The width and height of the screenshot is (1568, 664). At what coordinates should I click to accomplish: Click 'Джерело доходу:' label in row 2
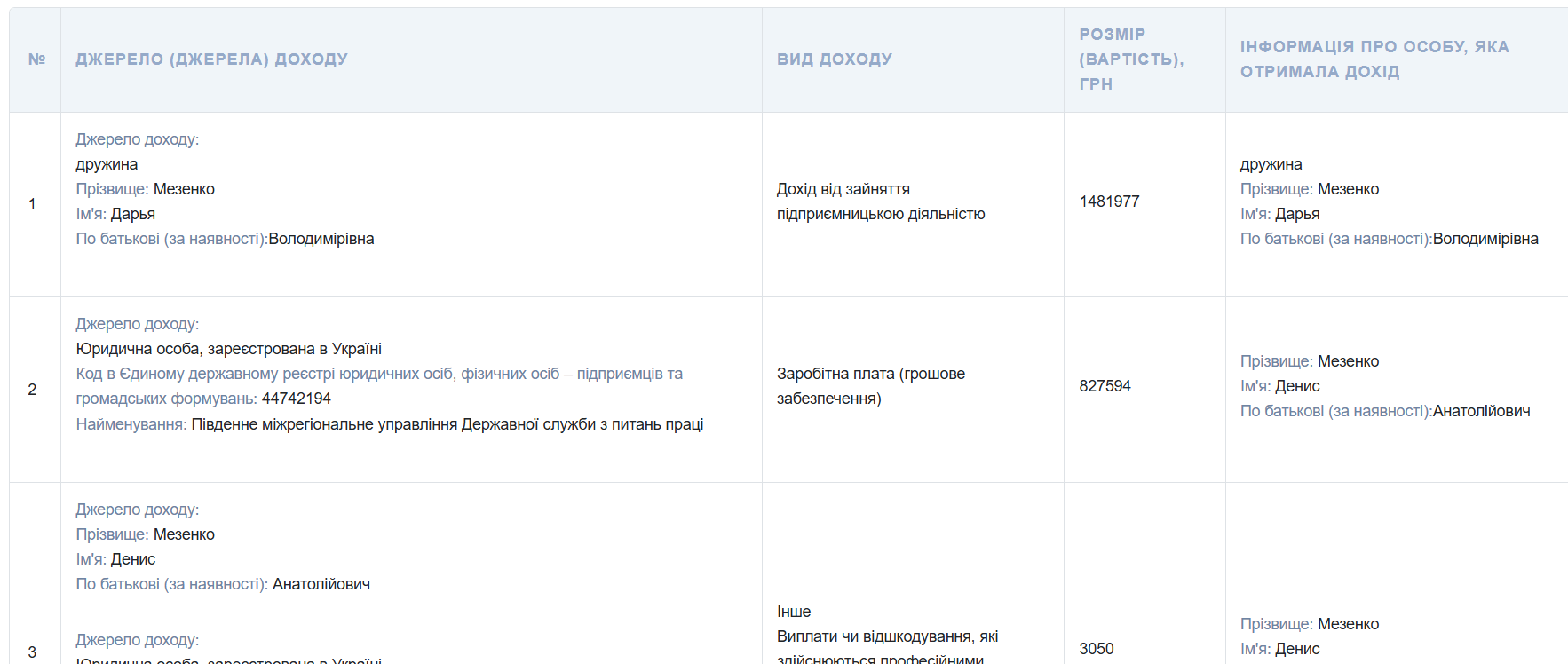click(137, 324)
